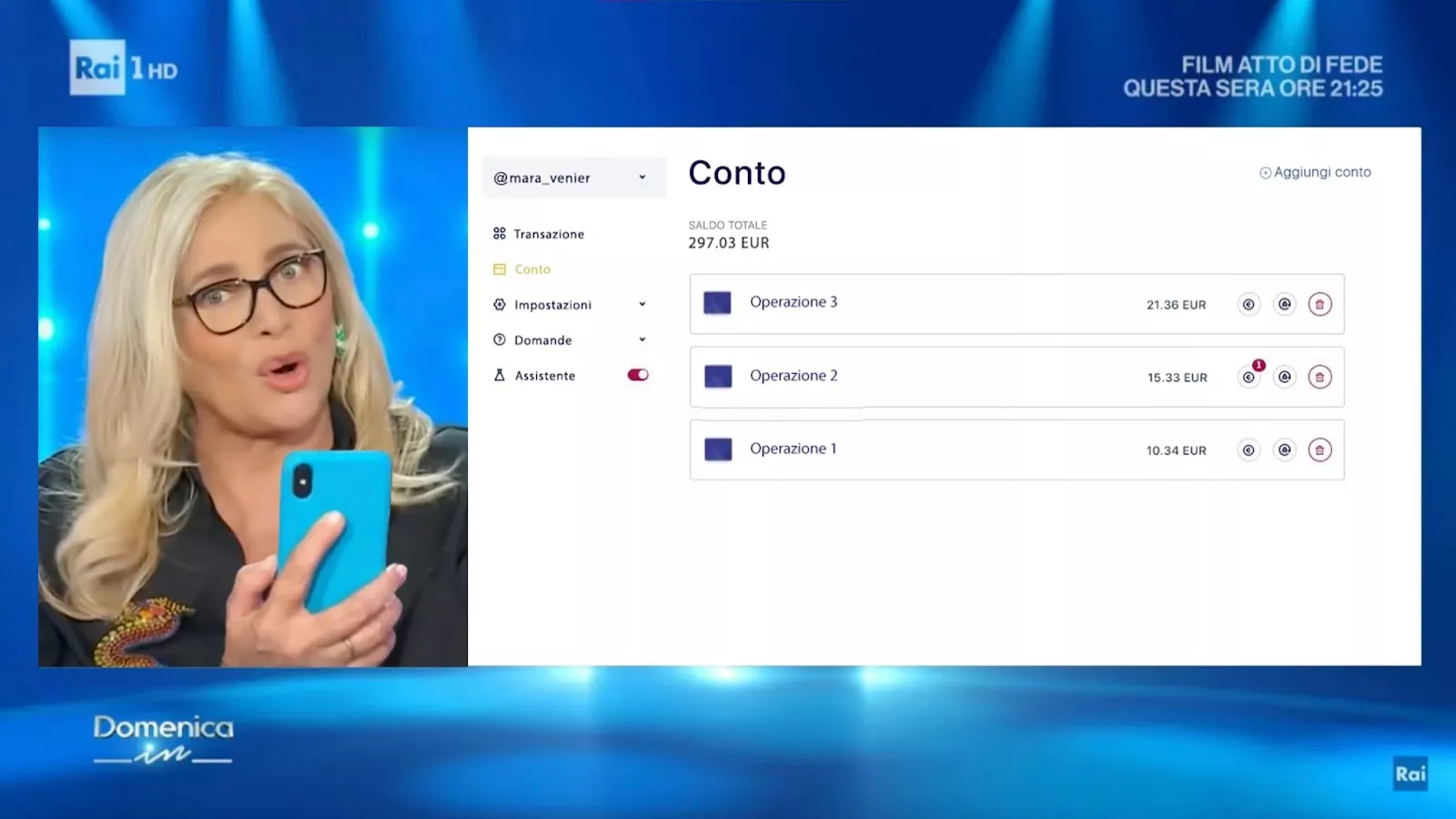
Task: Click the Rai 1 HD channel logo
Action: pos(124,68)
